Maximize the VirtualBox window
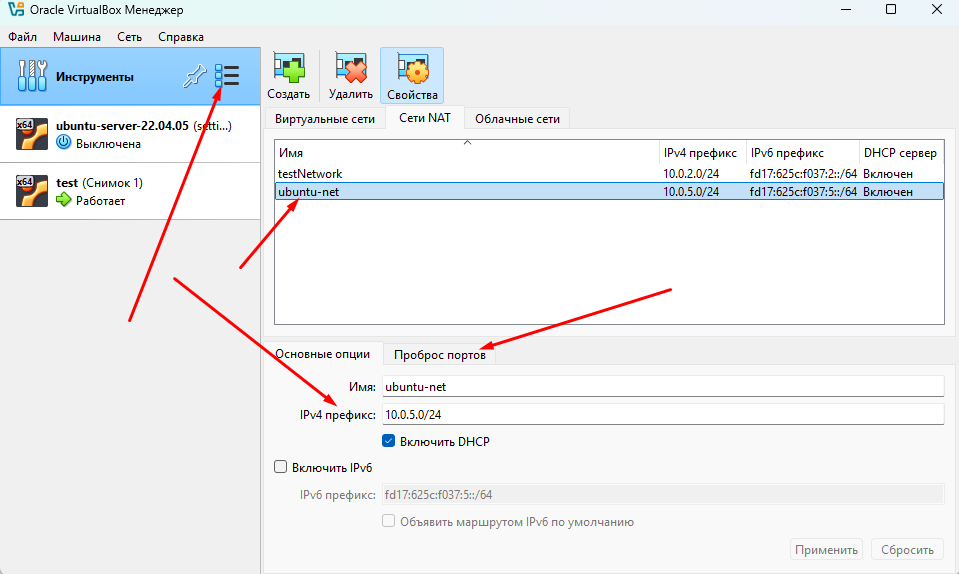This screenshot has height=574, width=959. (x=891, y=9)
